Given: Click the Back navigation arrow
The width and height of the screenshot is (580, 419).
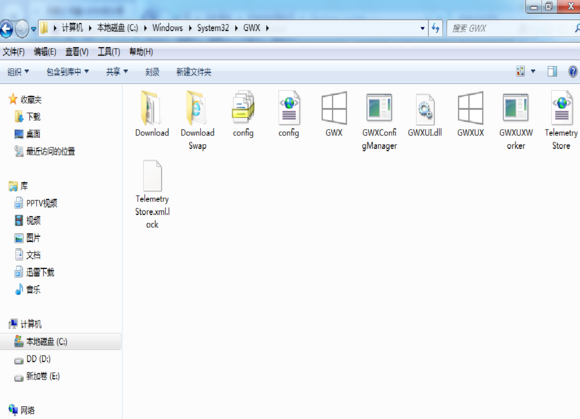Looking at the screenshot, I should [x=6, y=28].
